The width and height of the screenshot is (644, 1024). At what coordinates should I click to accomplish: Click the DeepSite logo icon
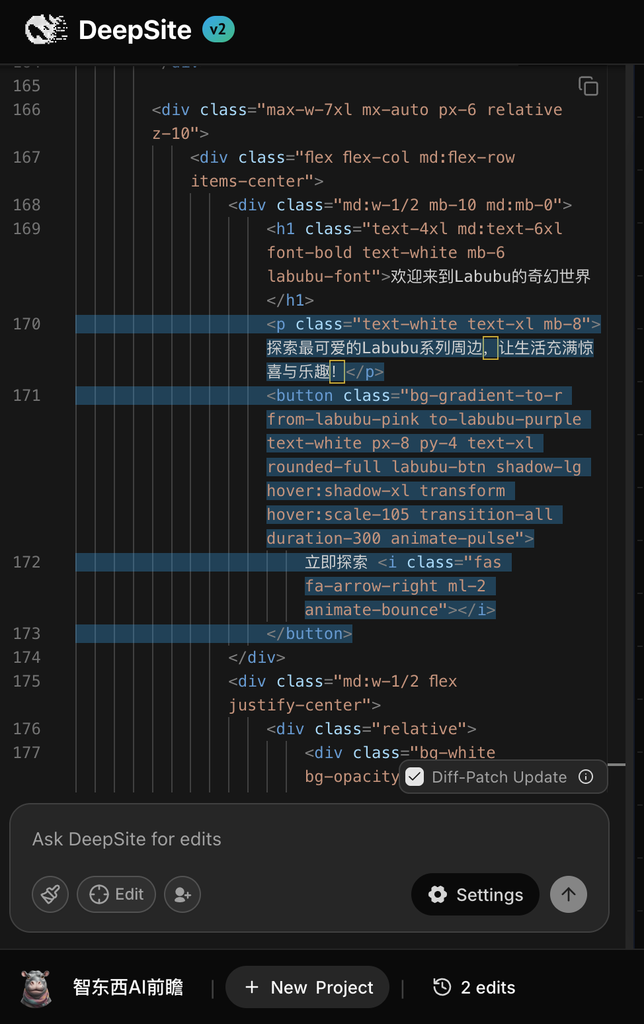[46, 30]
